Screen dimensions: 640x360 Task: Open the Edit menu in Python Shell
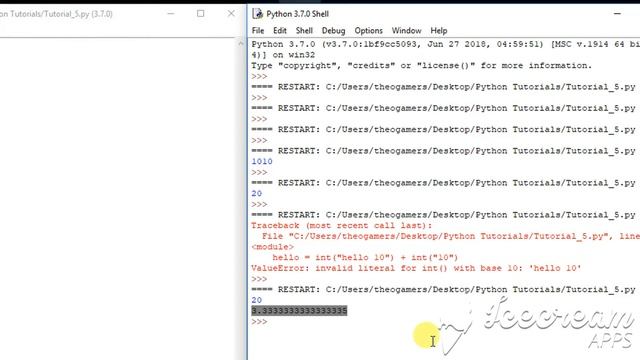280,31
